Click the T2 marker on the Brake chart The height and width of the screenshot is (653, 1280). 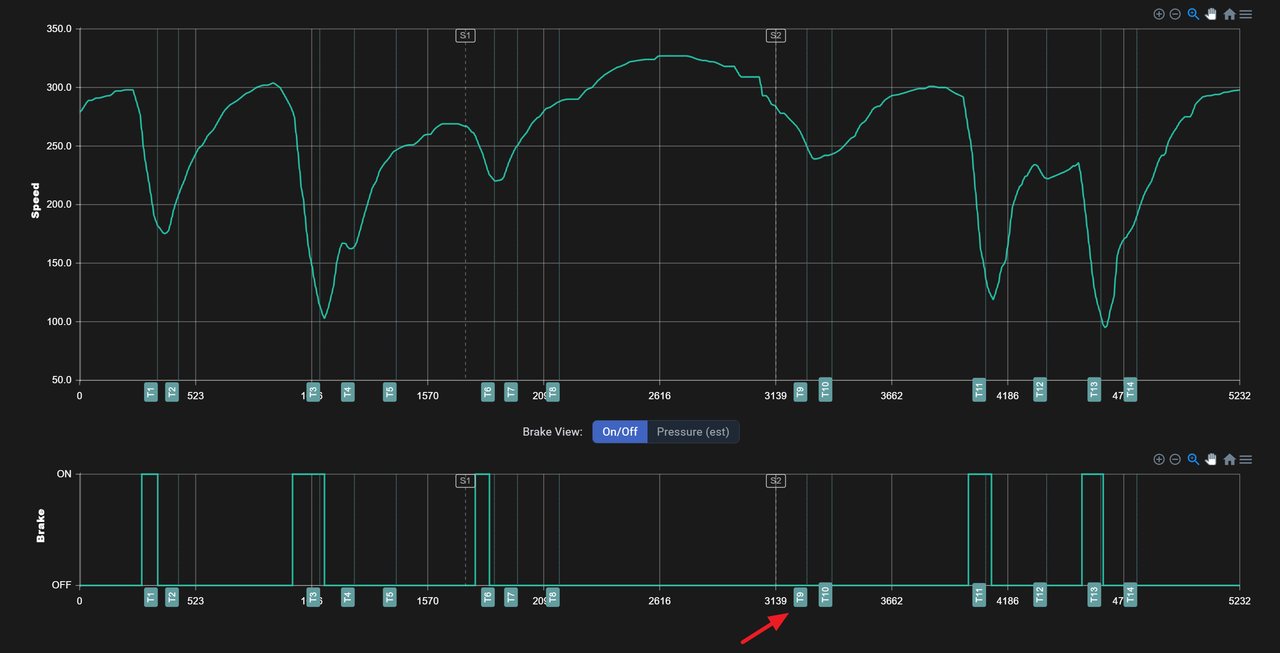point(172,597)
